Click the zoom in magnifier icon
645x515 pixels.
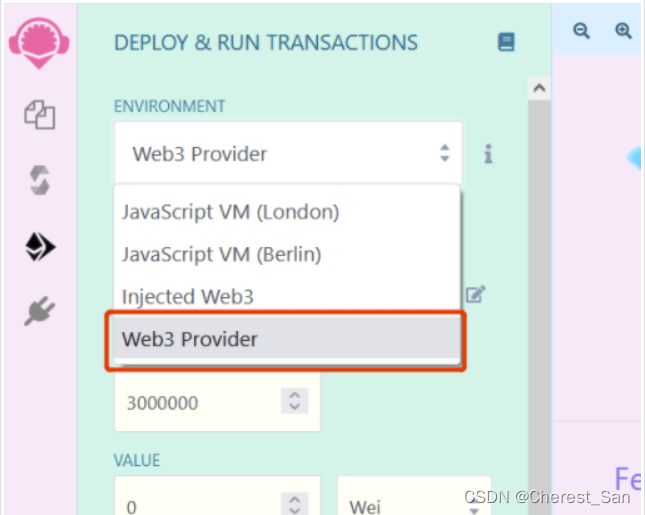[624, 31]
